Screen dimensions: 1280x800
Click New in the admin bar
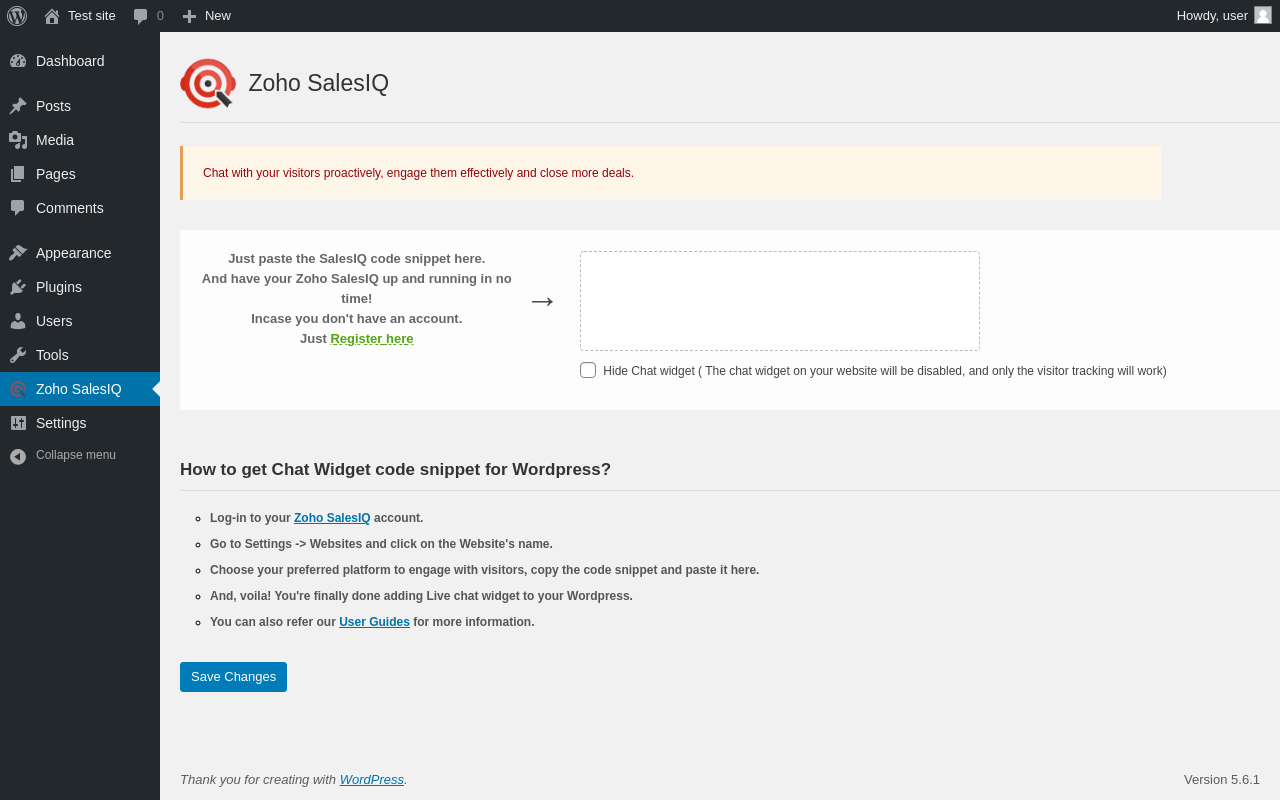click(218, 16)
